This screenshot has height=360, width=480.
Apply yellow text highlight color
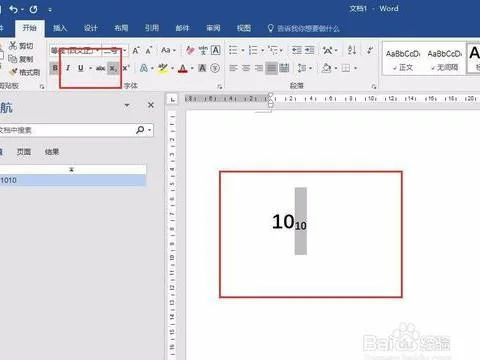[163, 68]
